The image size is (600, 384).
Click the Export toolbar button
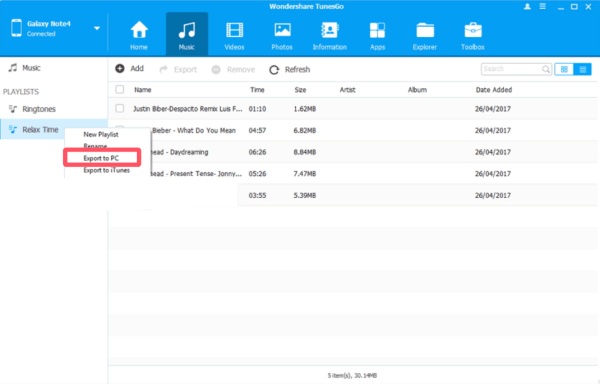[178, 70]
